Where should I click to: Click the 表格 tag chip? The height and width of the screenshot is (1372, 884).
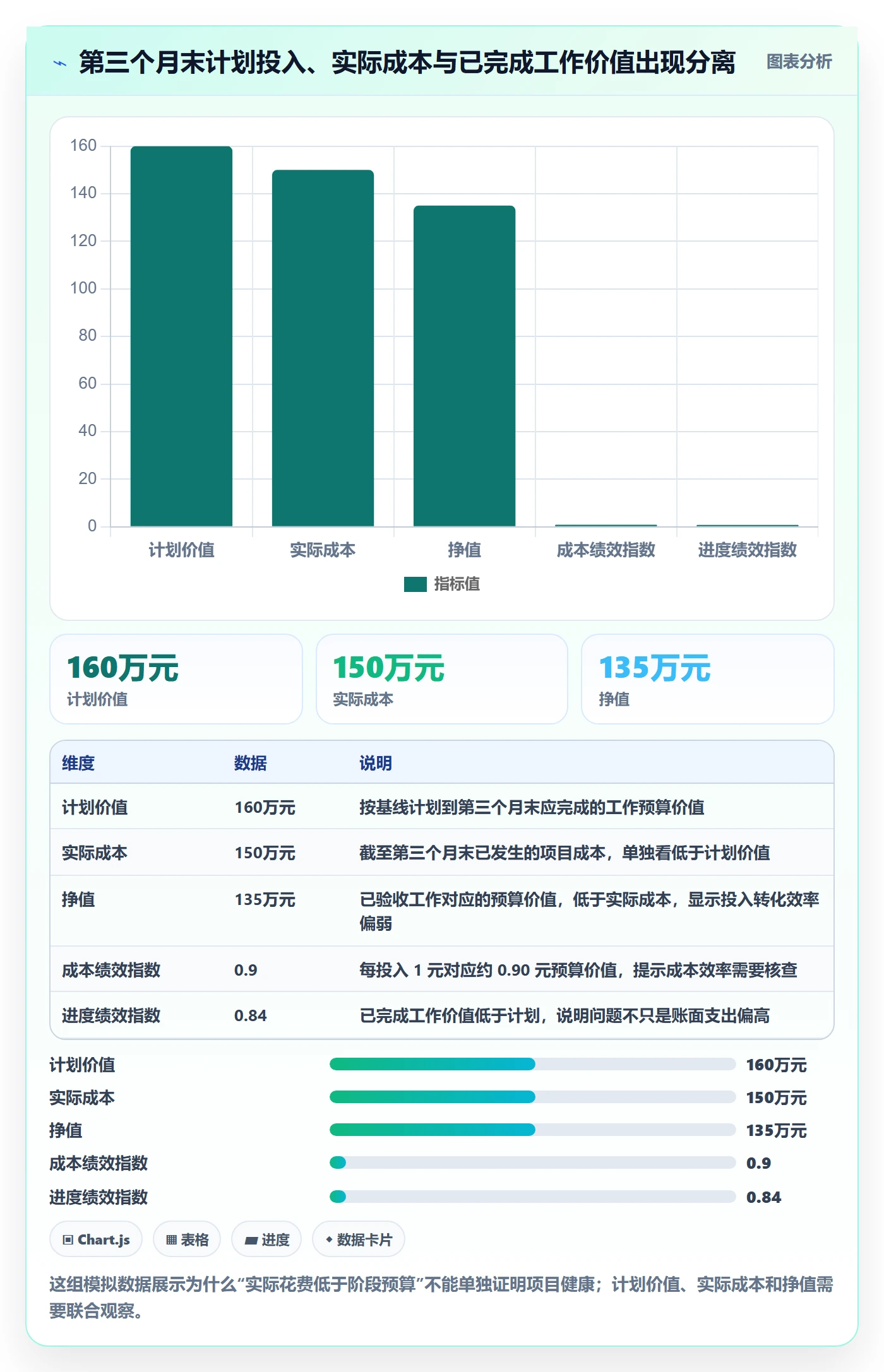pos(187,1239)
